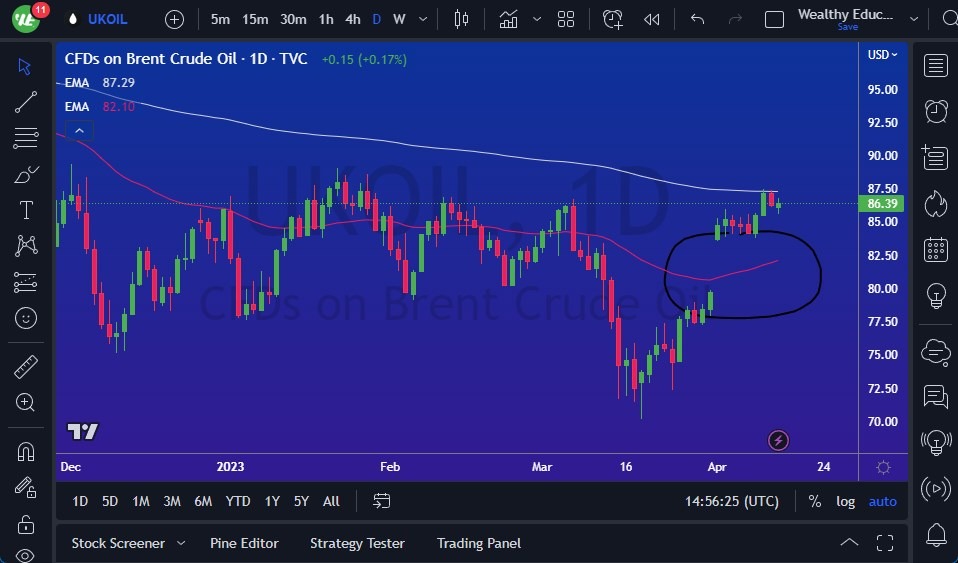Switch to 30m timeframe
Image resolution: width=958 pixels, height=563 pixels.
[293, 20]
